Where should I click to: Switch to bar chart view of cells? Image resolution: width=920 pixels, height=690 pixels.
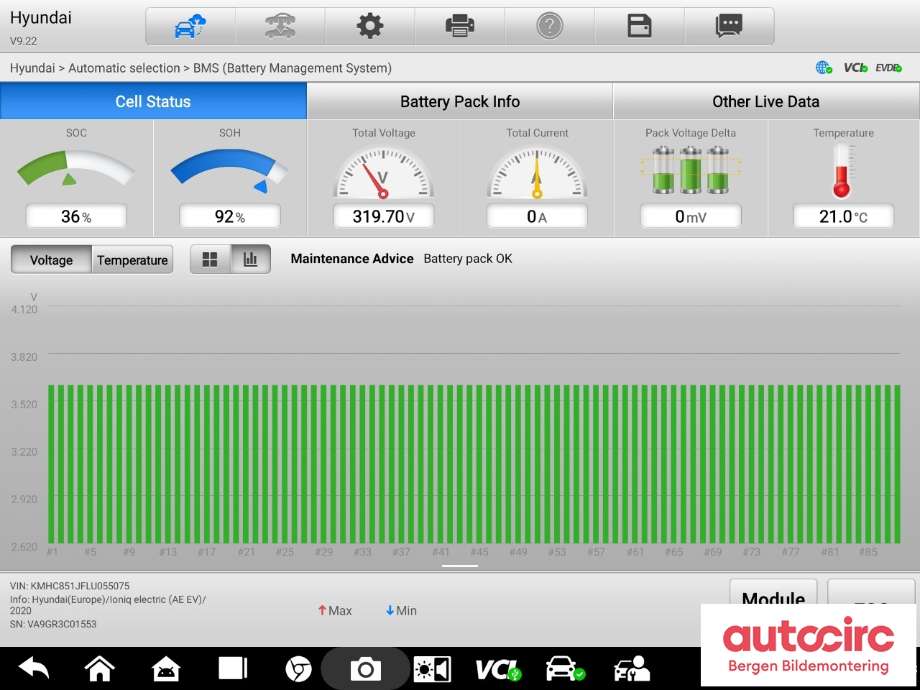coord(251,259)
